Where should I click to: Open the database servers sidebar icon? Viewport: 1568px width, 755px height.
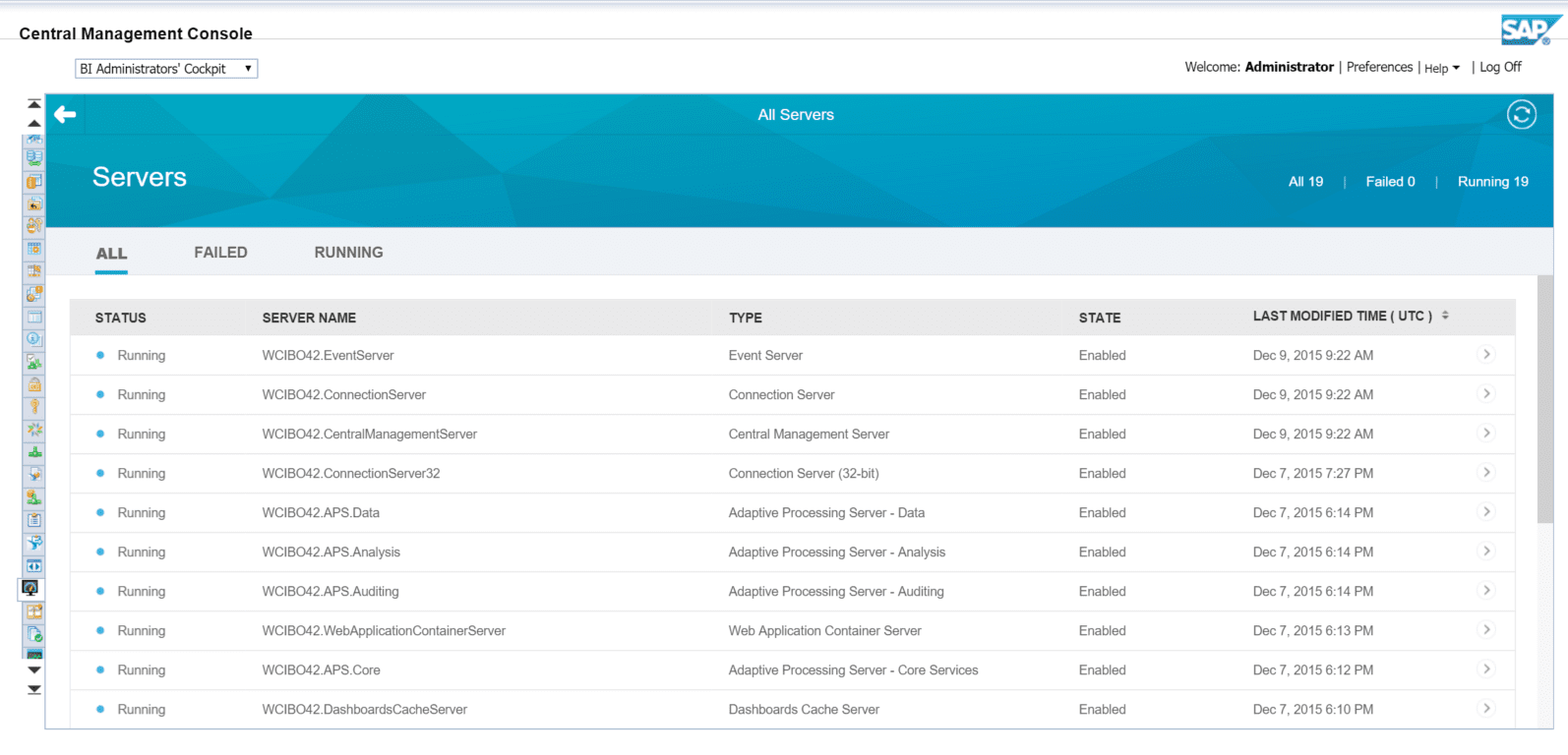(x=34, y=157)
